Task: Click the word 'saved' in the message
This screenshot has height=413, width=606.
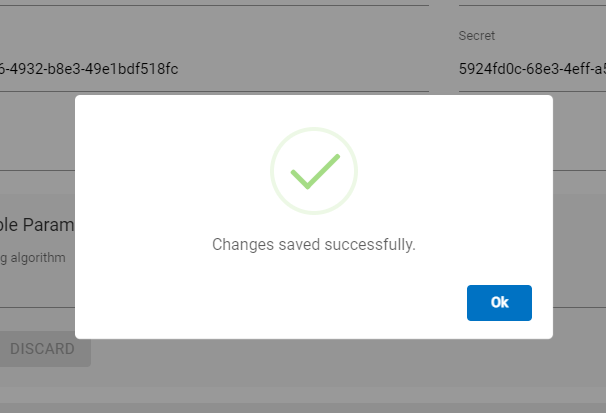Action: [x=302, y=244]
